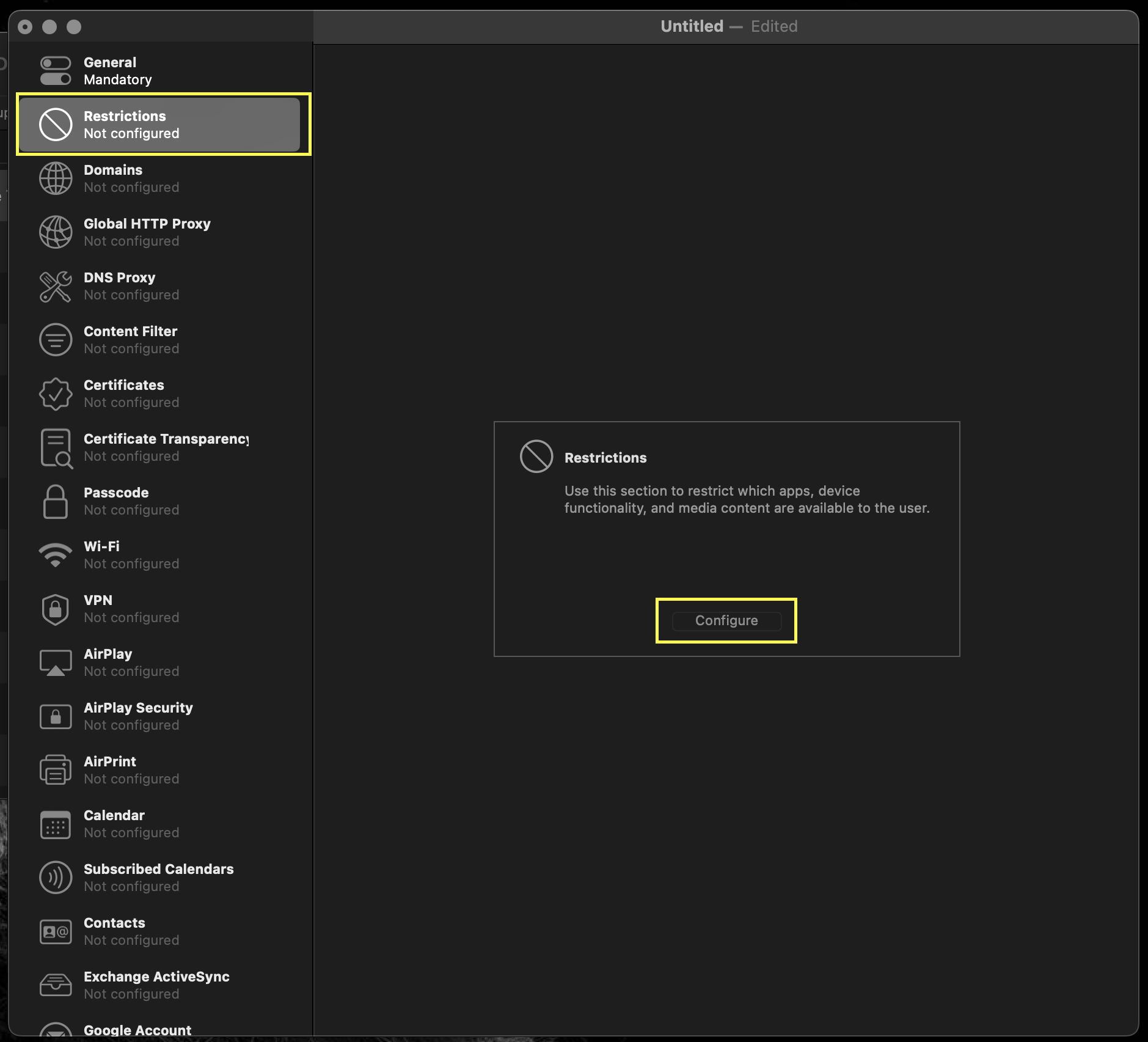Click the Wi-Fi payload icon
Image resolution: width=1148 pixels, height=1042 pixels.
[56, 554]
